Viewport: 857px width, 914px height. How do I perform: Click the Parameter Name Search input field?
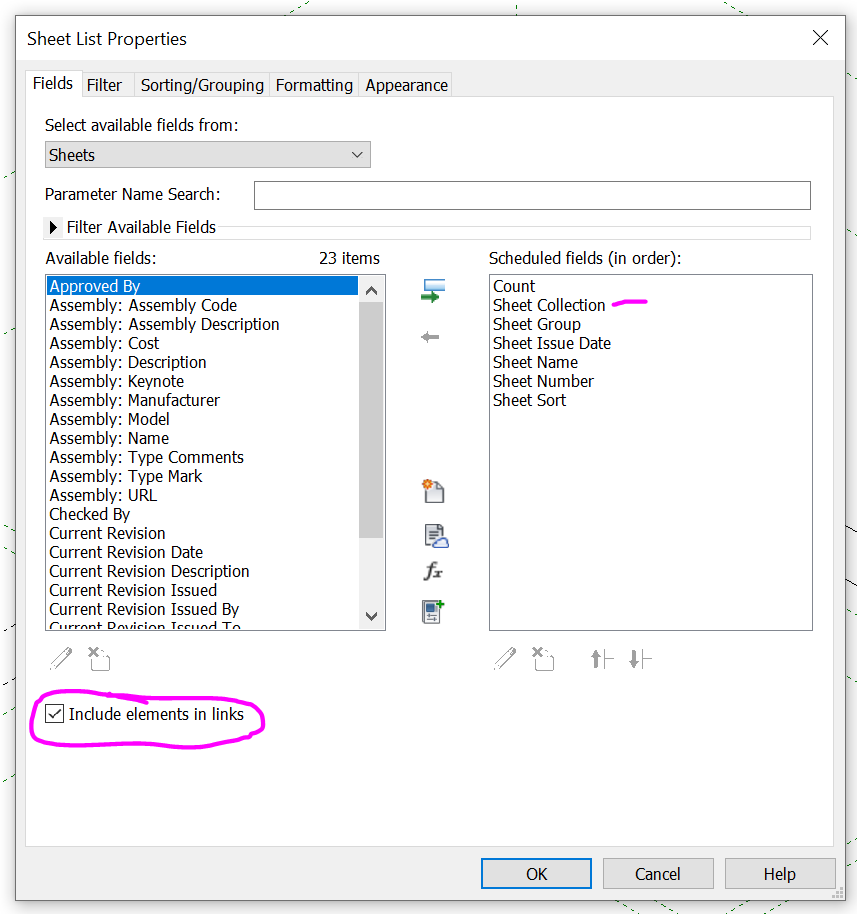pos(532,195)
